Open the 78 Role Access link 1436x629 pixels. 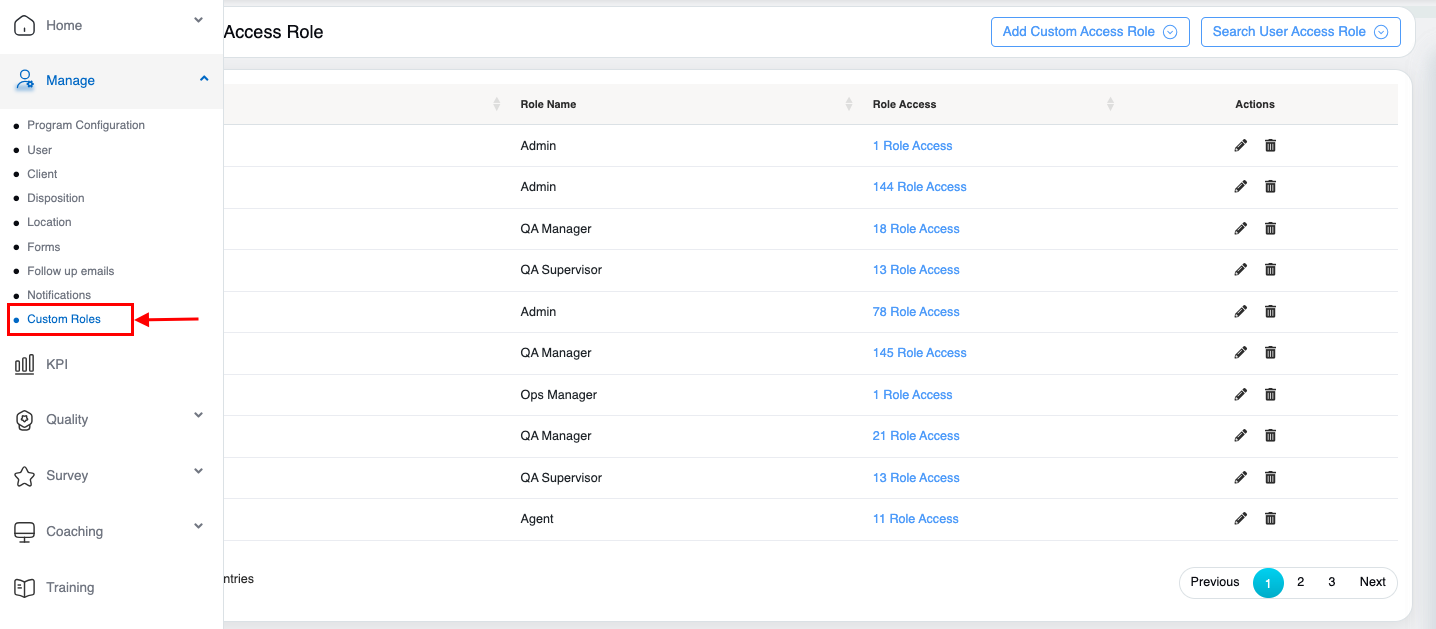pos(915,312)
